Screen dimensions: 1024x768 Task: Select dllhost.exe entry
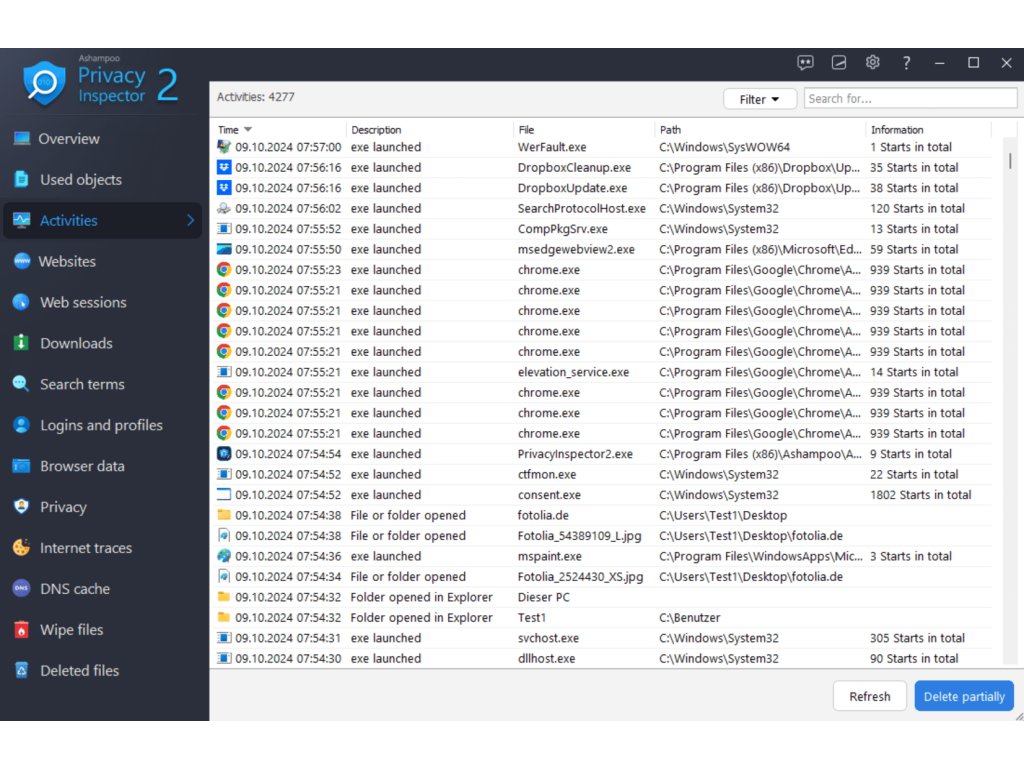(x=604, y=658)
